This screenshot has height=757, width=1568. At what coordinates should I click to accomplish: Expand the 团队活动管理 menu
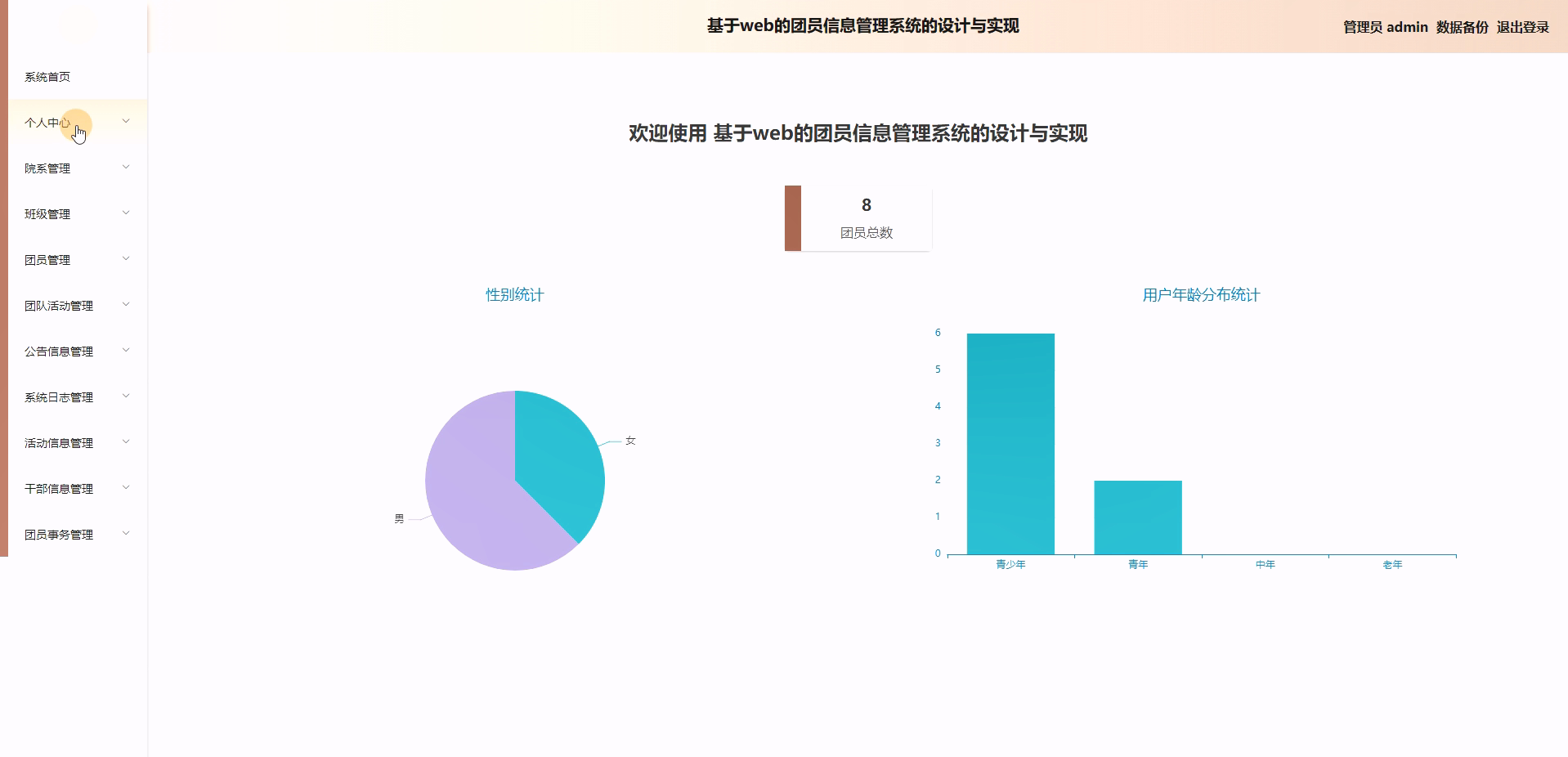57,306
